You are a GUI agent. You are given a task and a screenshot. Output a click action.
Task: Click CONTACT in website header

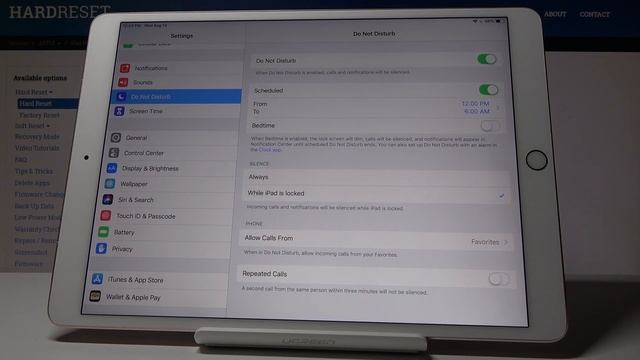[595, 14]
